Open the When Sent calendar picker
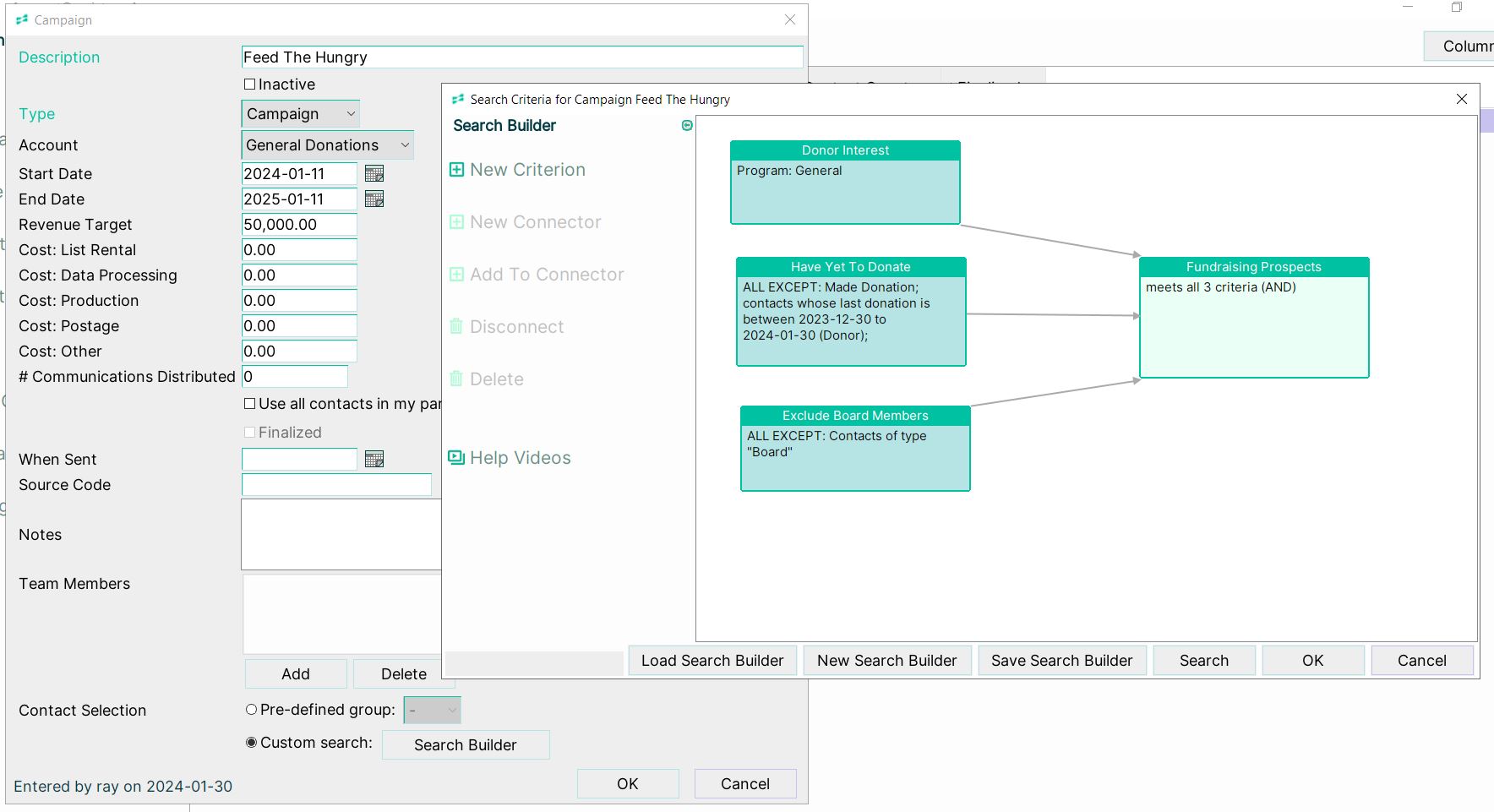Screen dimensions: 1494x812 click(374, 459)
